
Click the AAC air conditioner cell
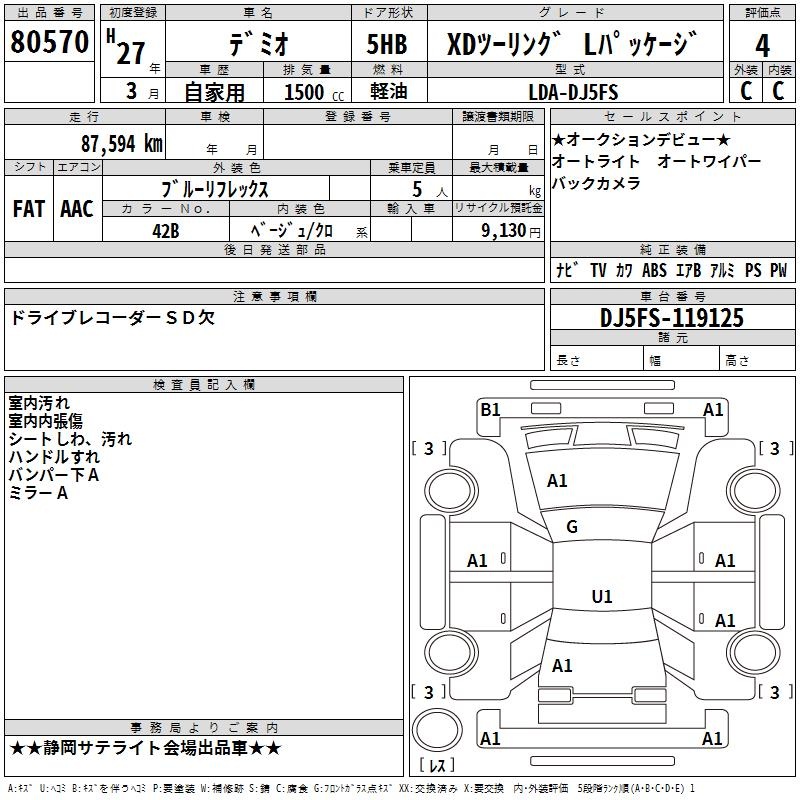77,208
